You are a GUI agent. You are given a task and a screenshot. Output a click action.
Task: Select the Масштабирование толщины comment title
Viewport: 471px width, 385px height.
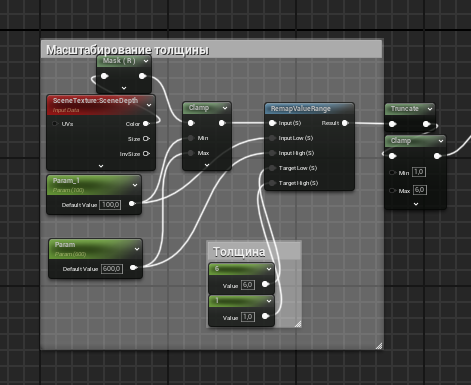coord(128,50)
